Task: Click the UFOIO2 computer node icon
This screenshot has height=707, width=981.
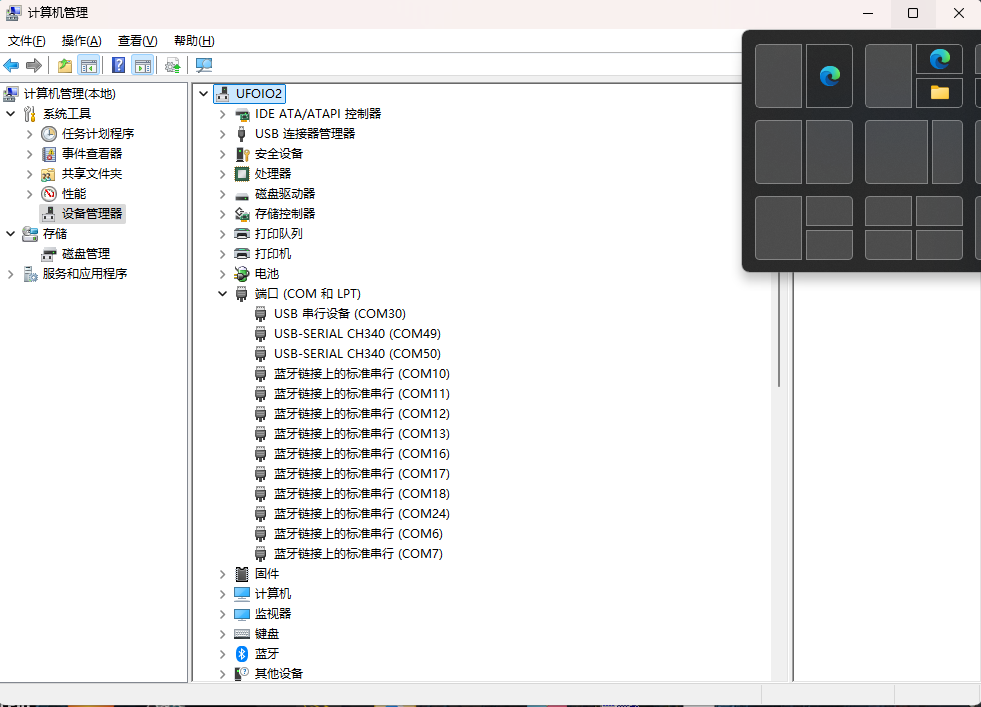Action: [223, 94]
